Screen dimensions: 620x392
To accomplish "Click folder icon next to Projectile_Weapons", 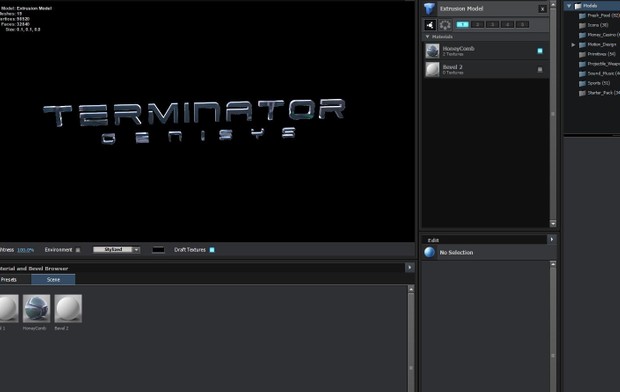I will click(x=582, y=64).
